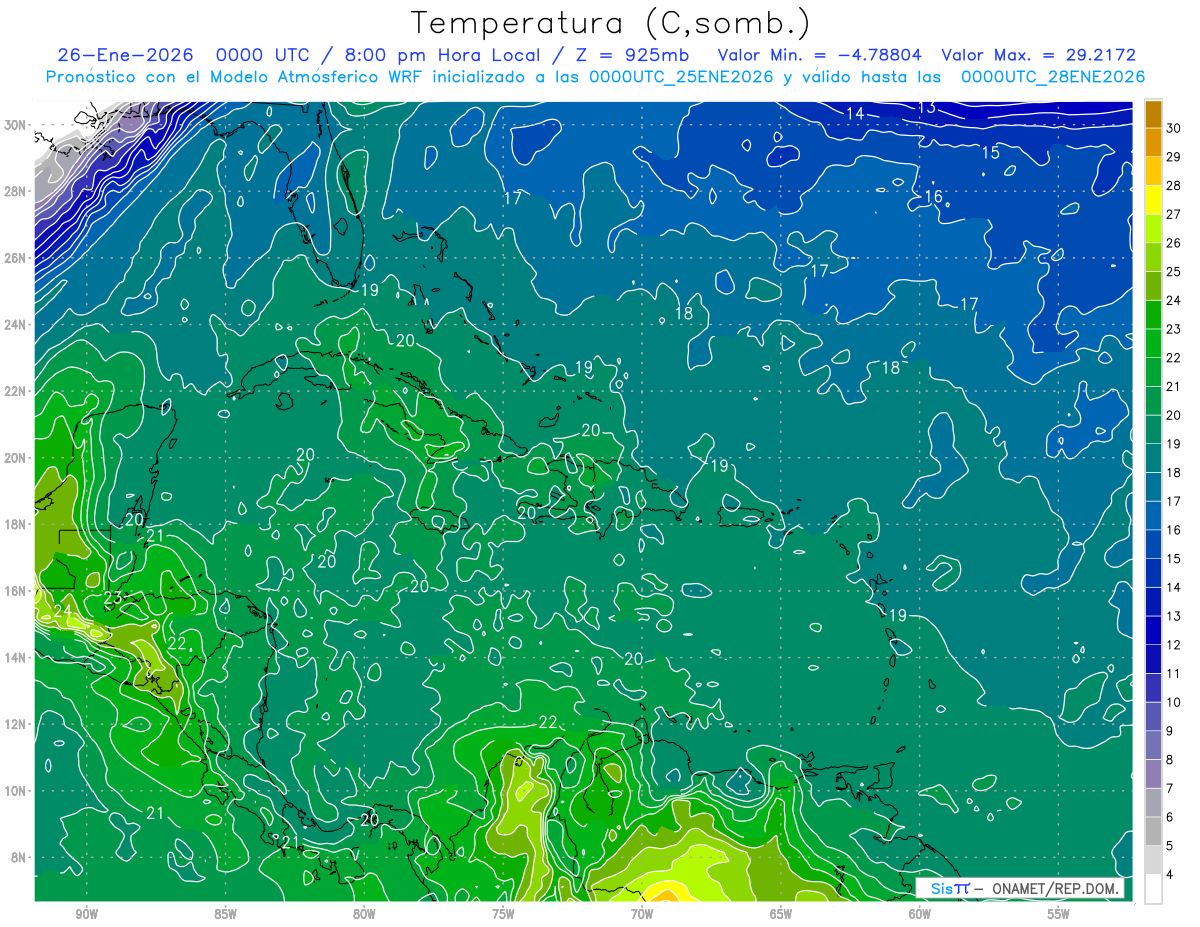Image resolution: width=1200 pixels, height=927 pixels.
Task: Click the color bar scale number 10
Action: pyautogui.click(x=1173, y=703)
